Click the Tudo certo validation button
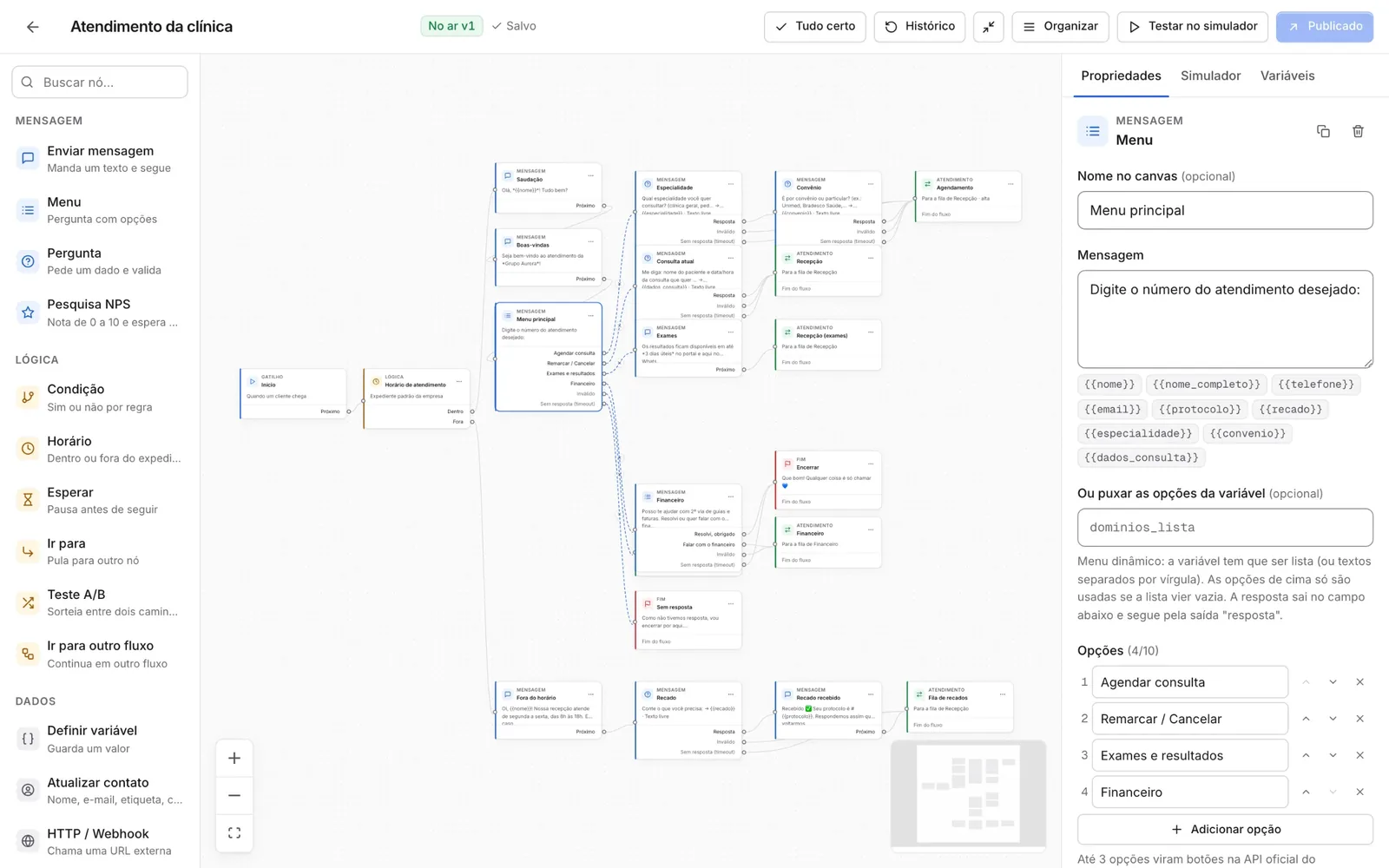This screenshot has height=868, width=1389. [815, 27]
